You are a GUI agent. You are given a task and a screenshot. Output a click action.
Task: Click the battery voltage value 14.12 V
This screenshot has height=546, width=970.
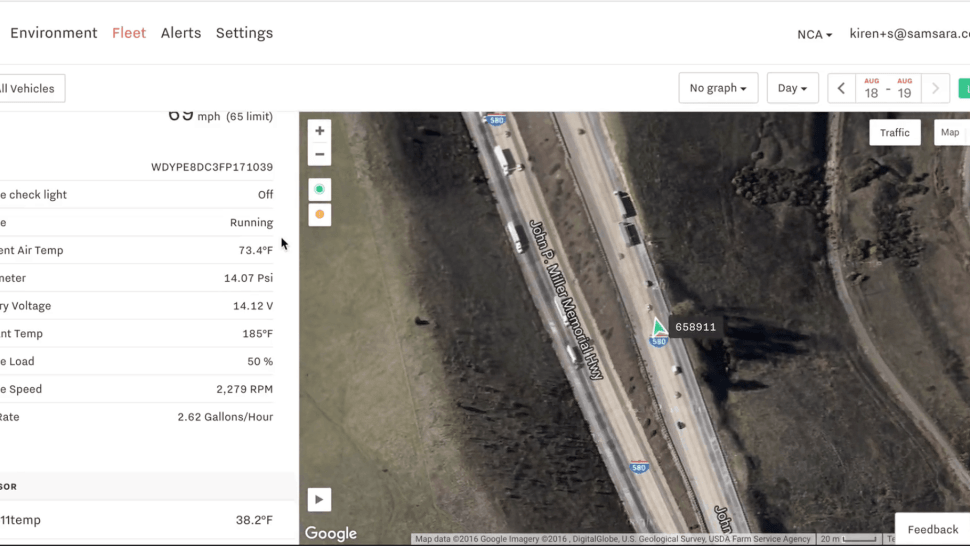(253, 306)
